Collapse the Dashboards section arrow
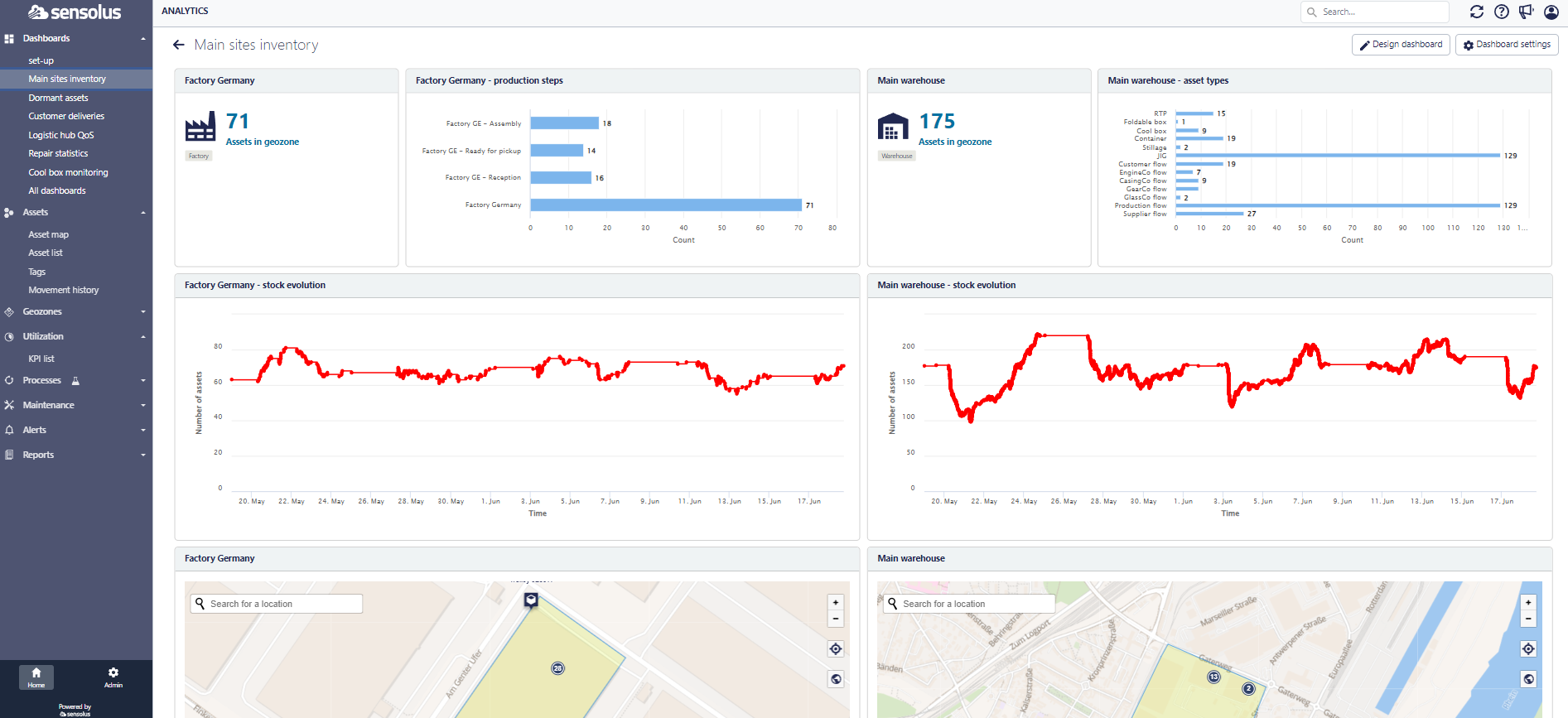Image resolution: width=1568 pixels, height=718 pixels. (143, 39)
